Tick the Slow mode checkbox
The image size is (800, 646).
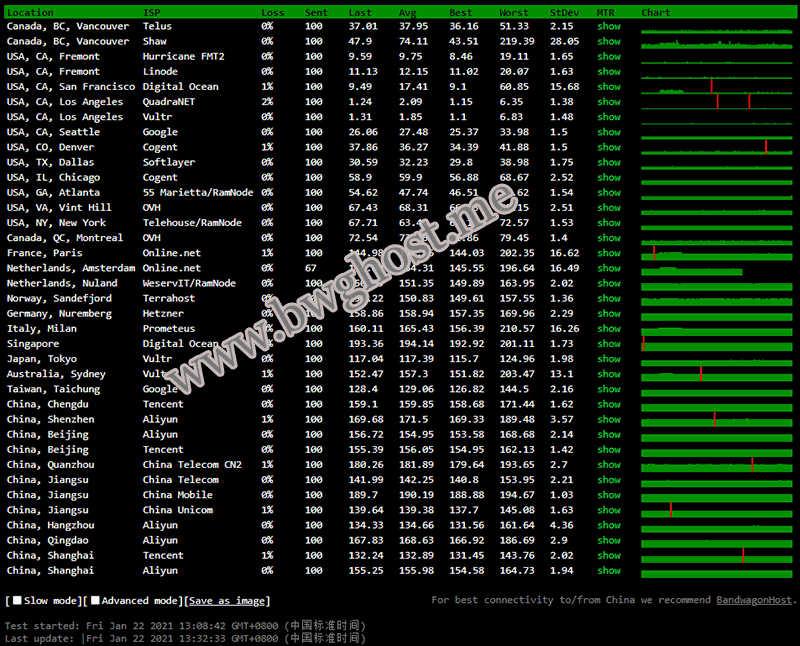pos(17,601)
